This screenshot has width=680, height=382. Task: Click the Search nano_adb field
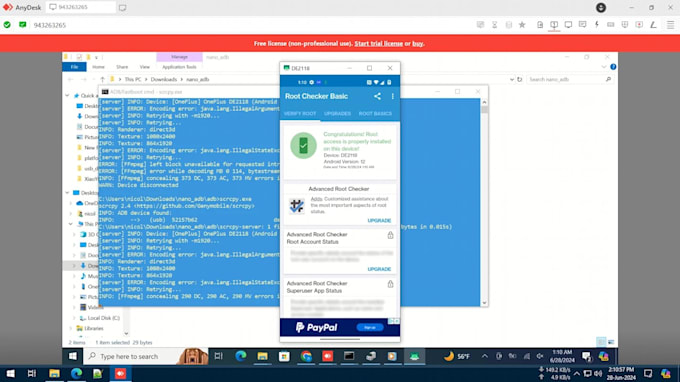[x=570, y=80]
